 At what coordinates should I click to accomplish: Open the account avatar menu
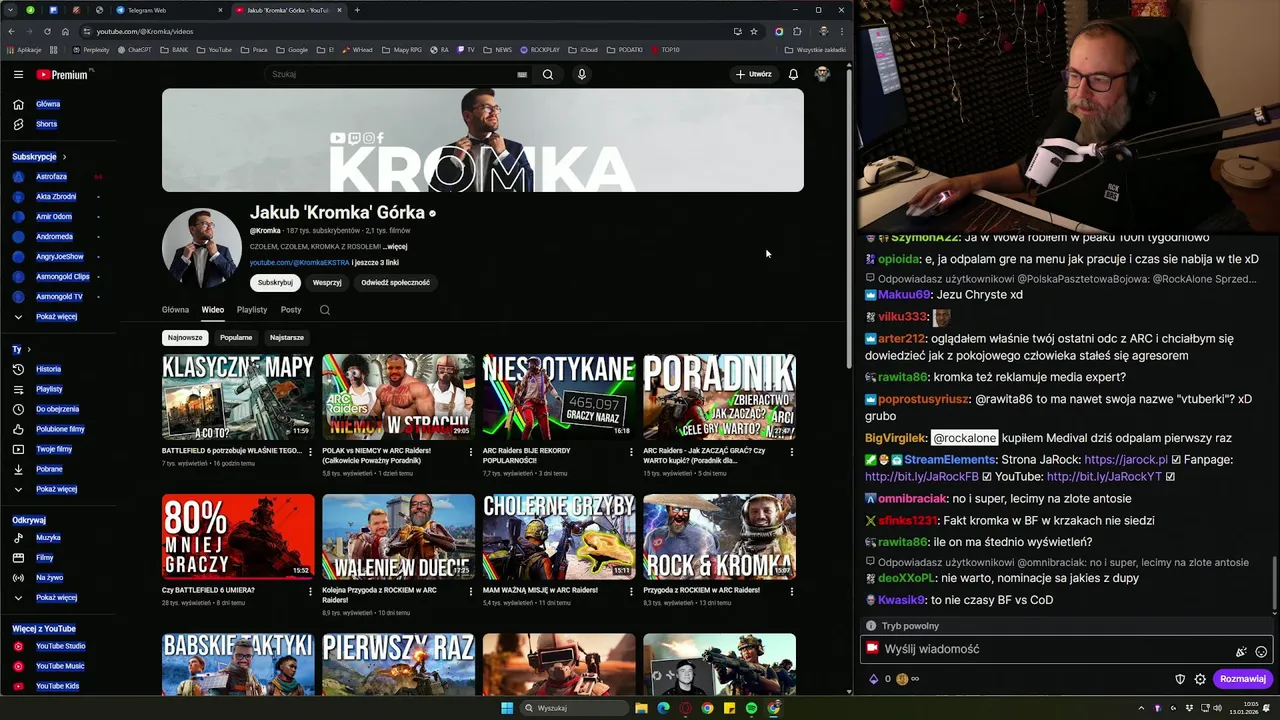[822, 74]
